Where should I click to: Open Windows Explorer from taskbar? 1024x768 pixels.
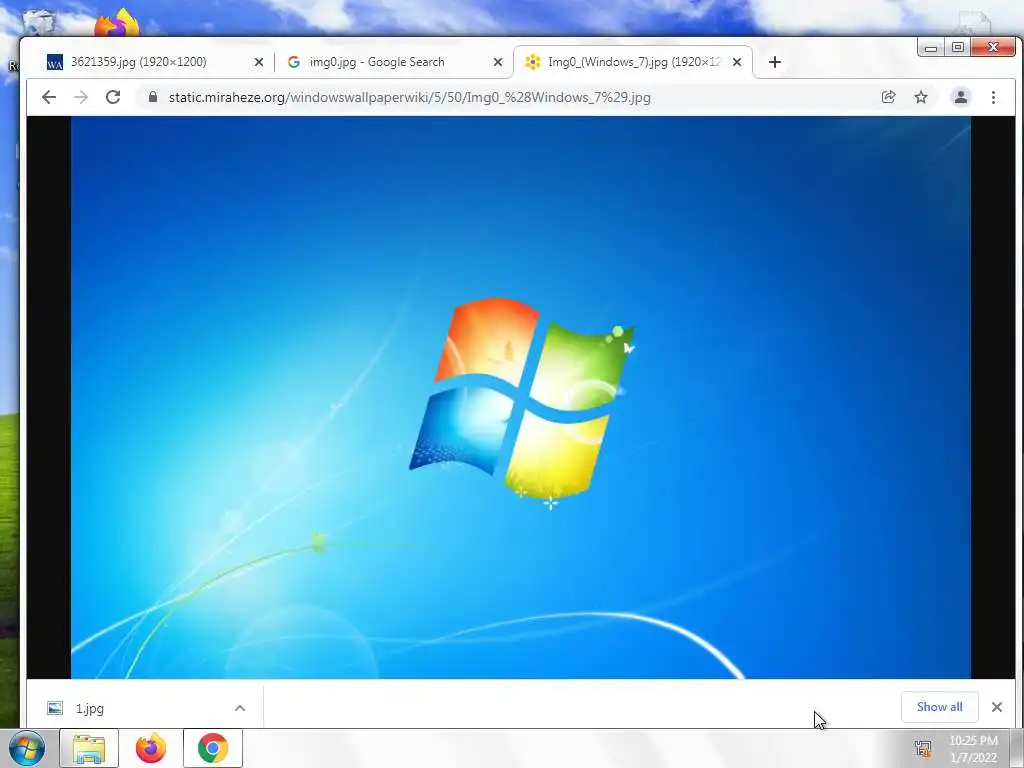coord(89,748)
